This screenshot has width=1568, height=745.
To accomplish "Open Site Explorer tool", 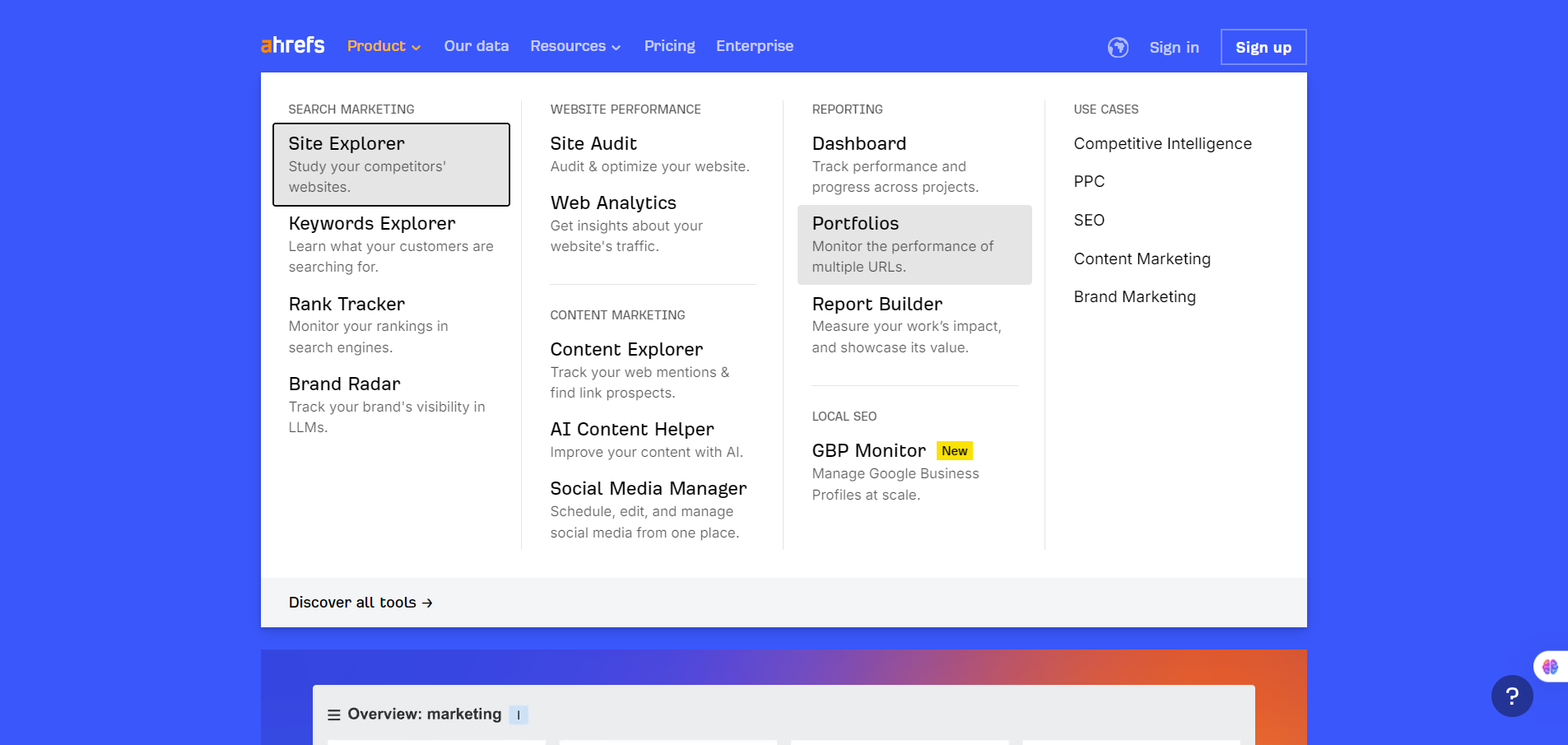I will 391,165.
